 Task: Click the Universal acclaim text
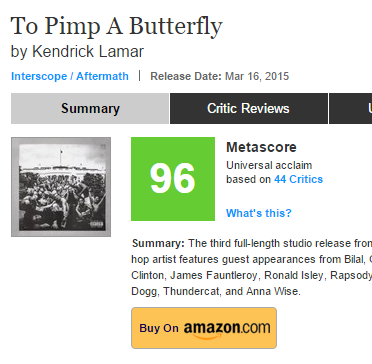point(269,165)
